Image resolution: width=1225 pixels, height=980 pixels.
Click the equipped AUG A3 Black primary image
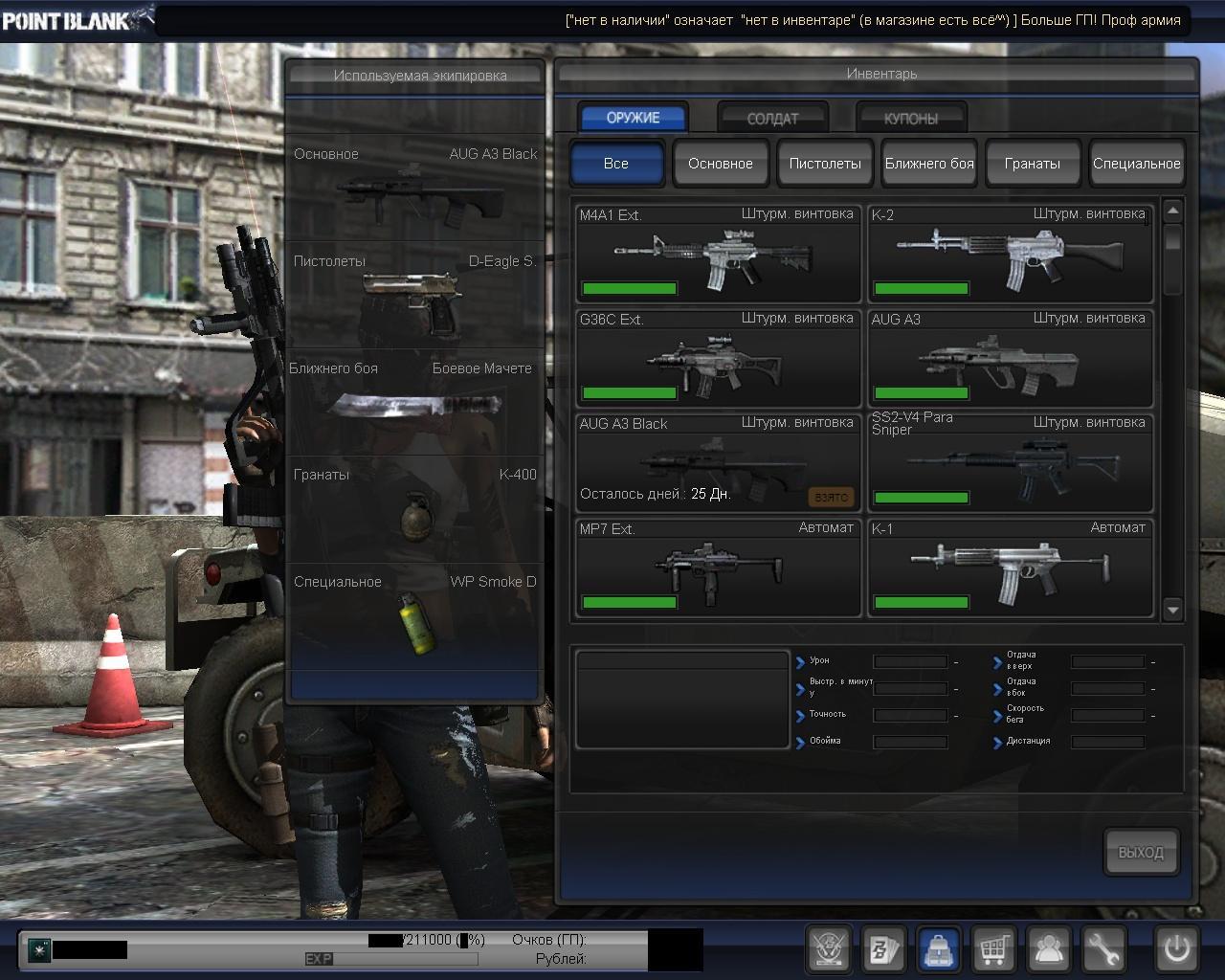coord(421,195)
